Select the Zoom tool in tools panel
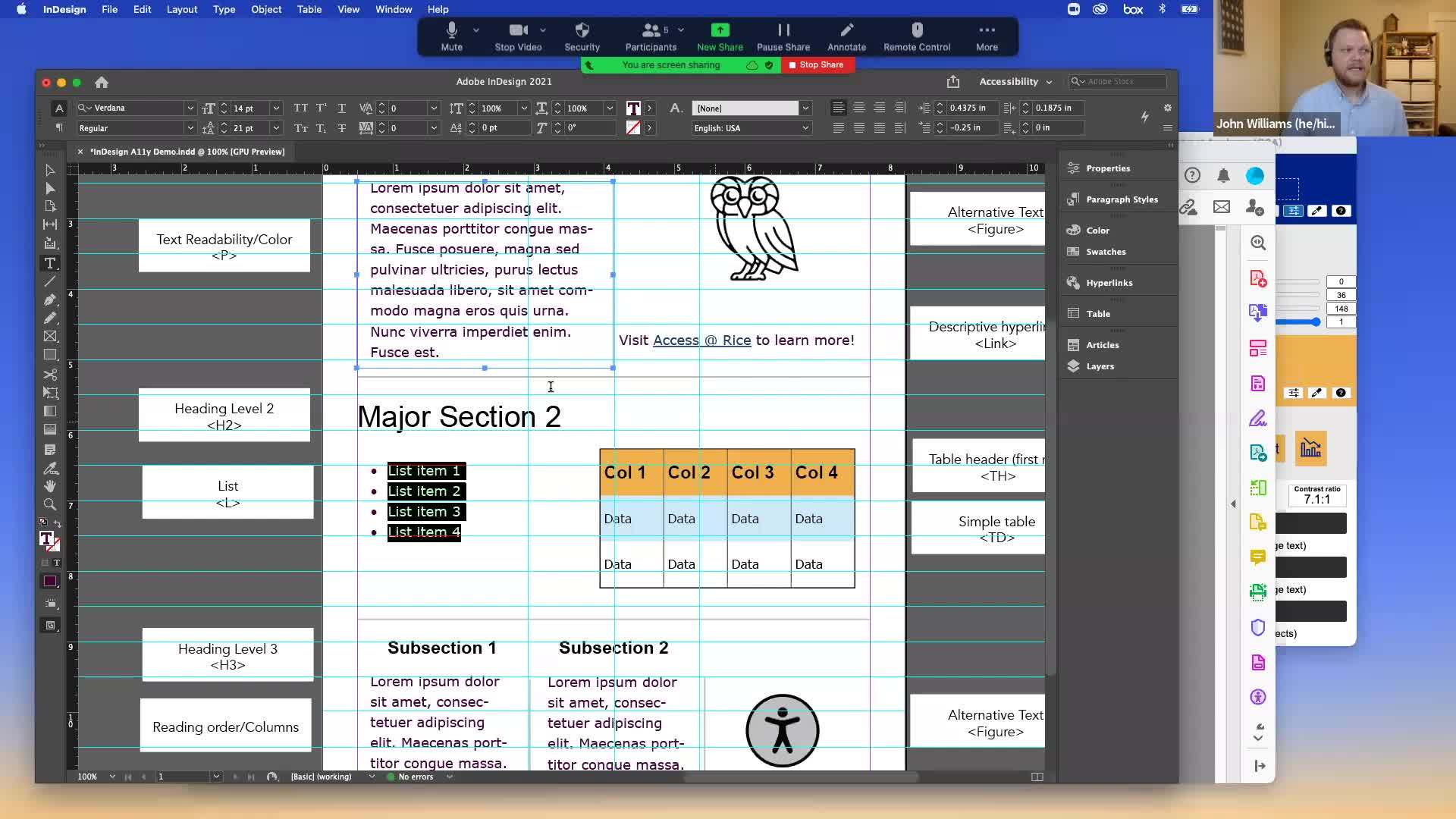Screen dimensions: 1456x819 click(x=50, y=504)
